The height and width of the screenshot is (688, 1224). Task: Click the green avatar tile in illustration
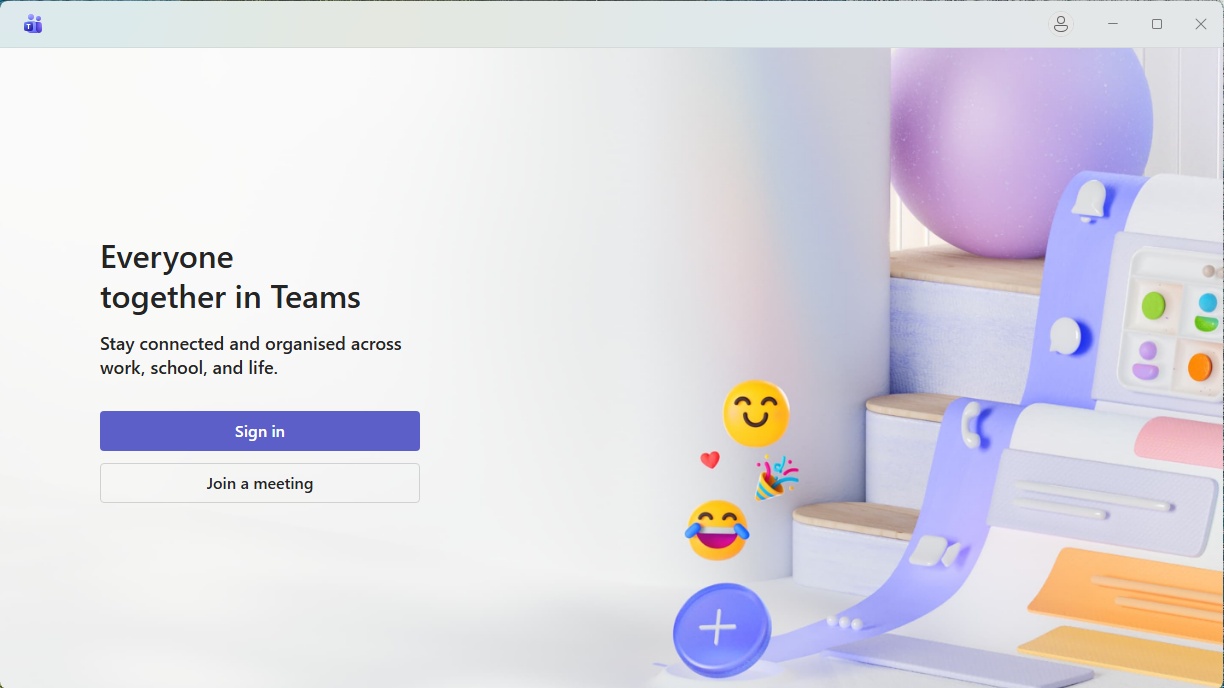click(x=1154, y=305)
